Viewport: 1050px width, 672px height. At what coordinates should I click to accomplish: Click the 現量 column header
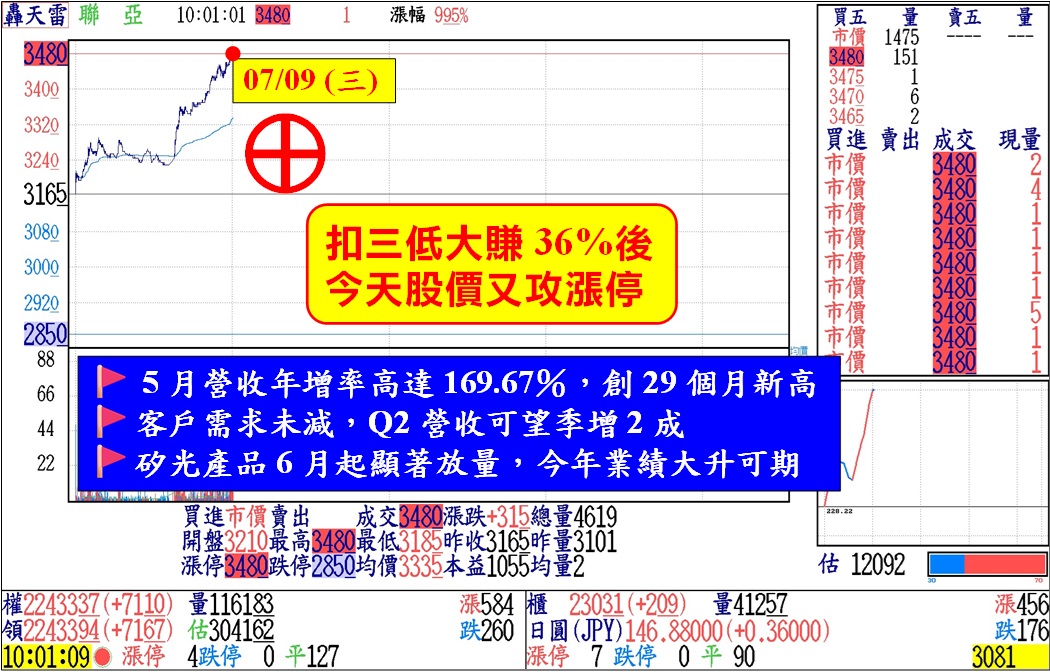[1019, 140]
